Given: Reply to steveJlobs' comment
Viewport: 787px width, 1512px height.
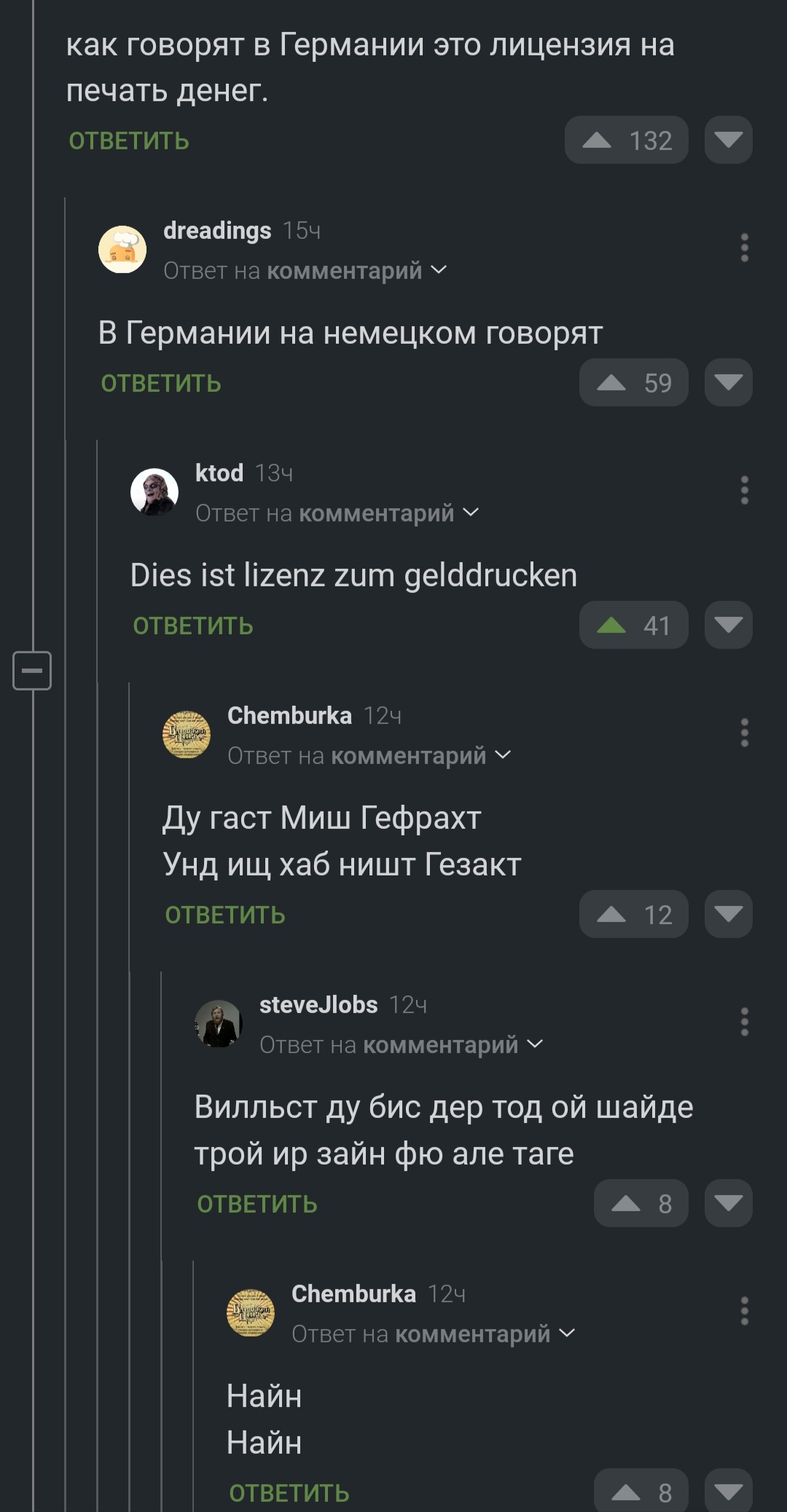Looking at the screenshot, I should pos(257,1205).
